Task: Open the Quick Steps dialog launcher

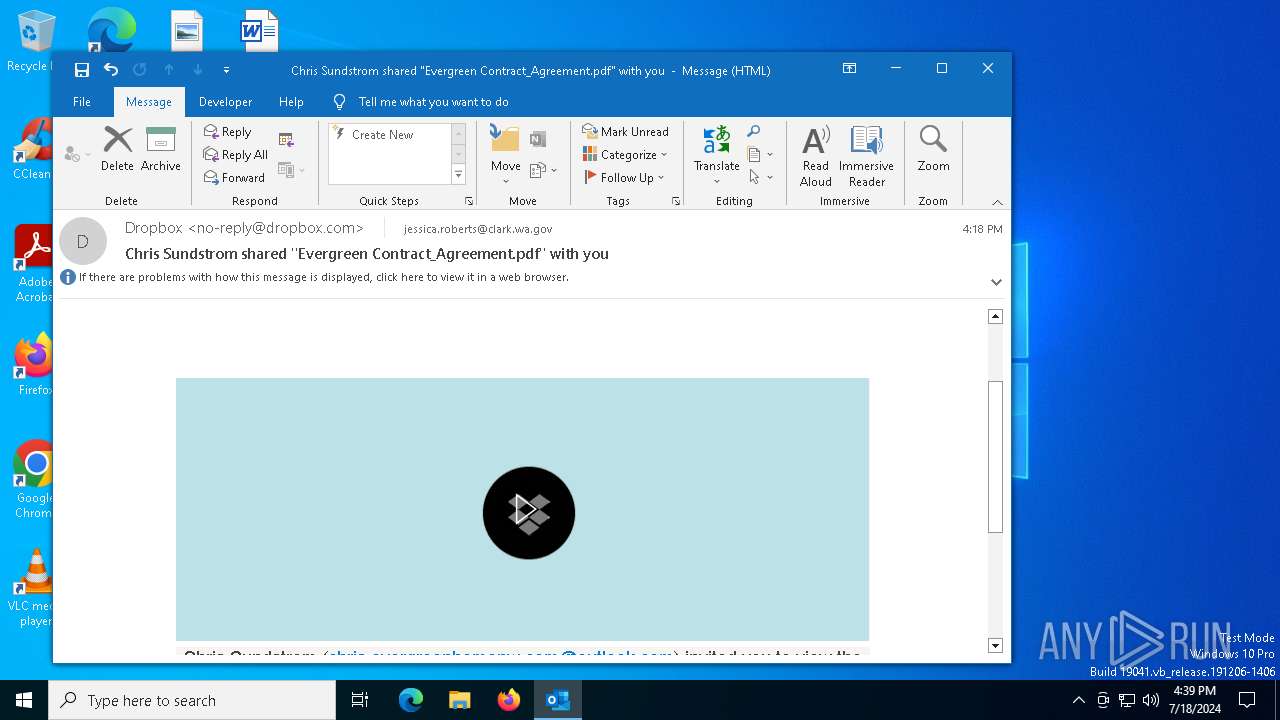Action: [x=469, y=201]
